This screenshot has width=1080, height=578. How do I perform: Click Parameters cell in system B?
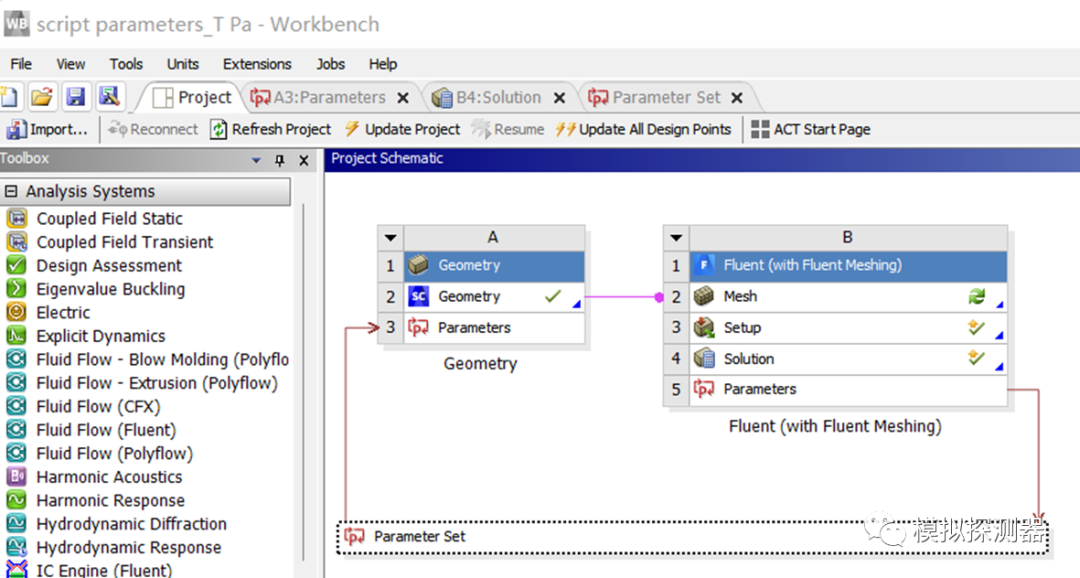tap(848, 389)
